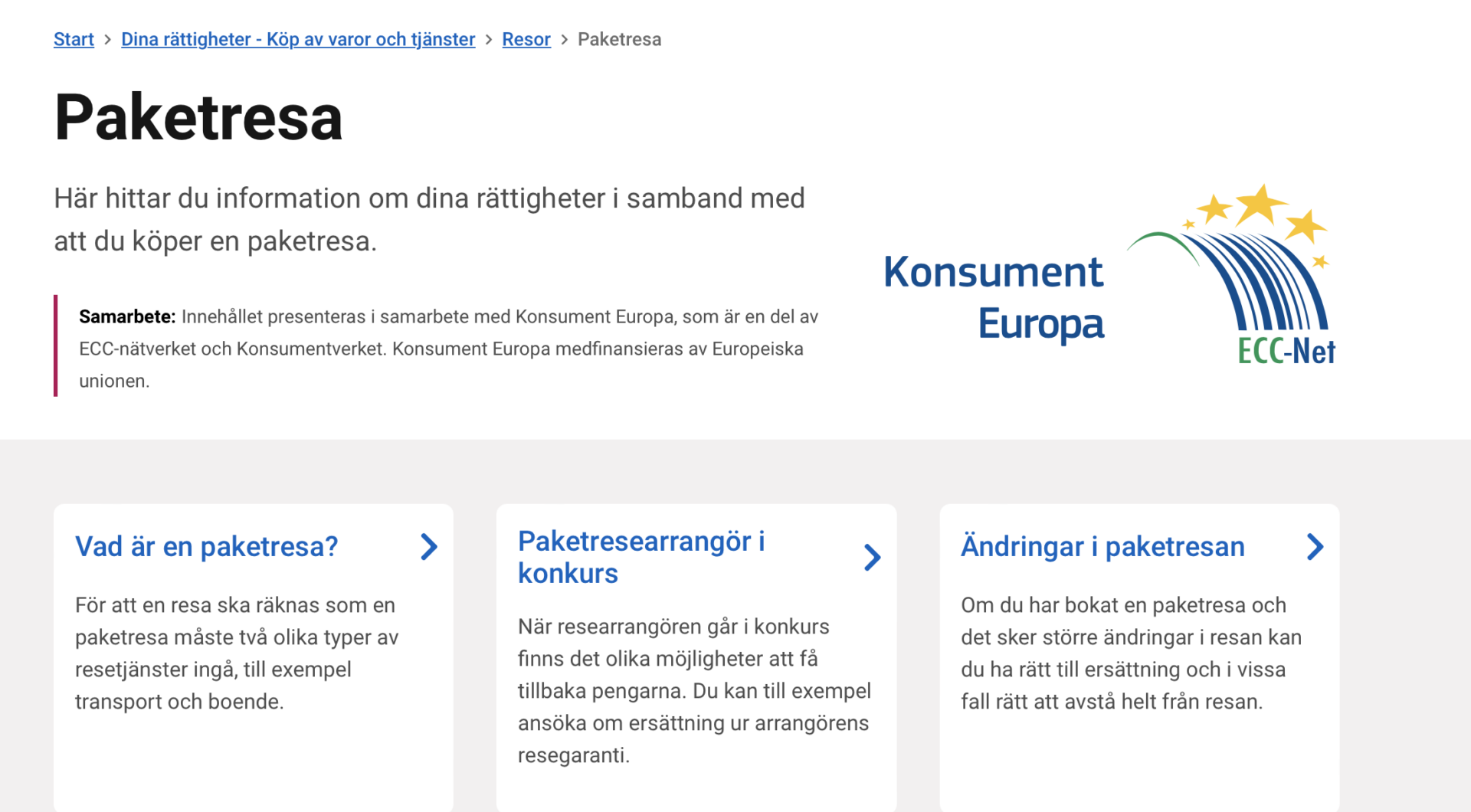The image size is (1471, 812).
Task: Click the Samarbete note label
Action: tap(127, 317)
